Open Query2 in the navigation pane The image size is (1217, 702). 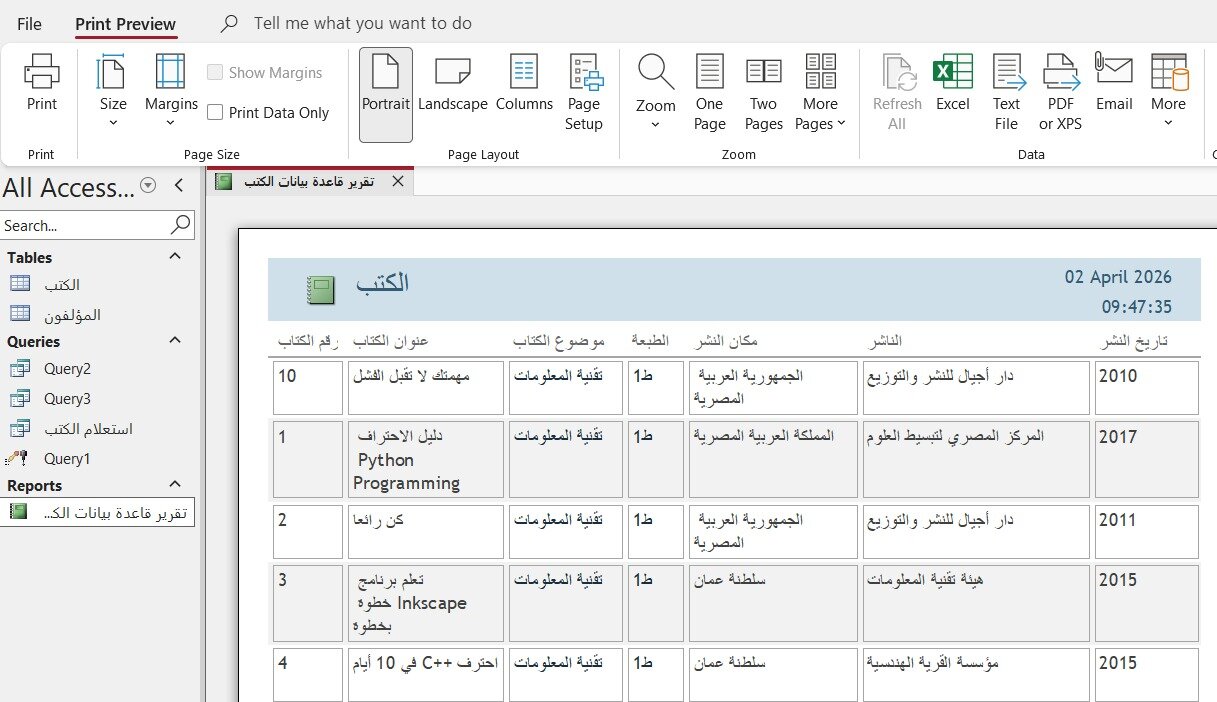67,368
